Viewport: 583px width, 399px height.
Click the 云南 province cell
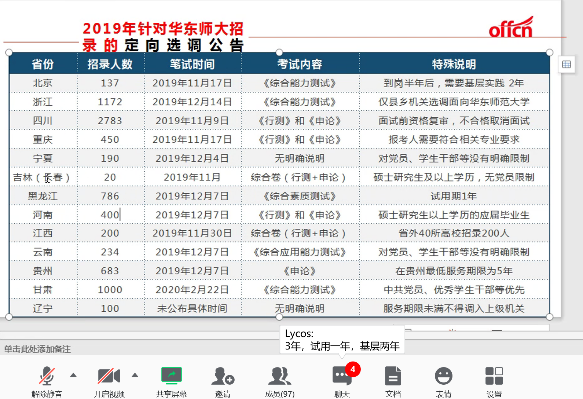[43, 252]
